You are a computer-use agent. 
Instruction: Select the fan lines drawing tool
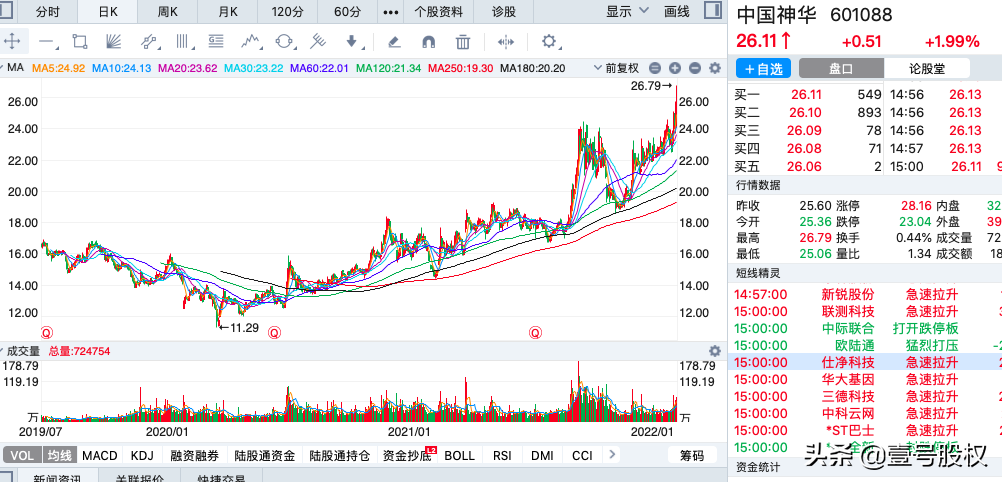tap(114, 42)
